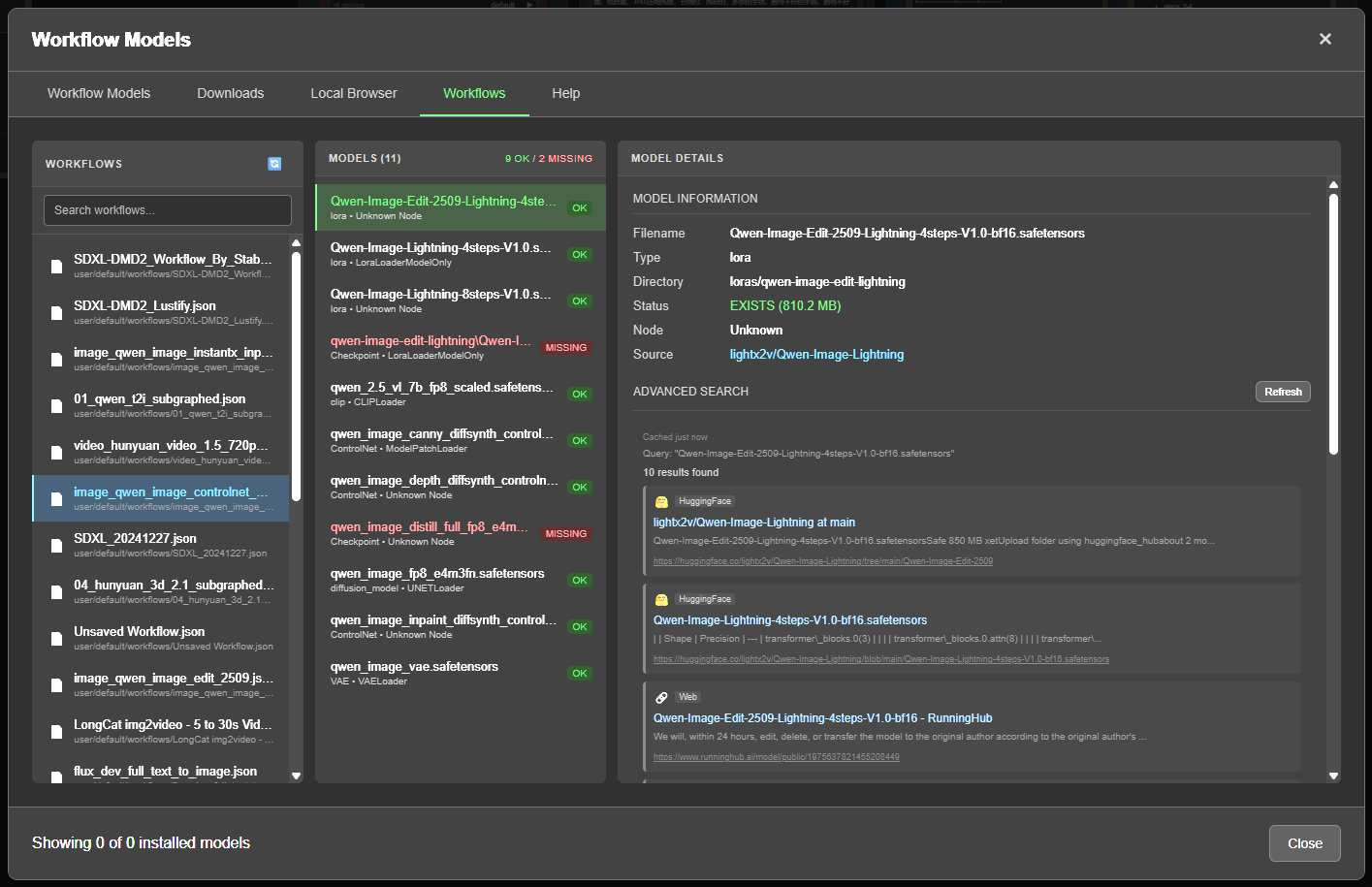This screenshot has width=1372, height=887.
Task: Click 'Showing 0 of 0 installed models' status text
Action: [141, 843]
